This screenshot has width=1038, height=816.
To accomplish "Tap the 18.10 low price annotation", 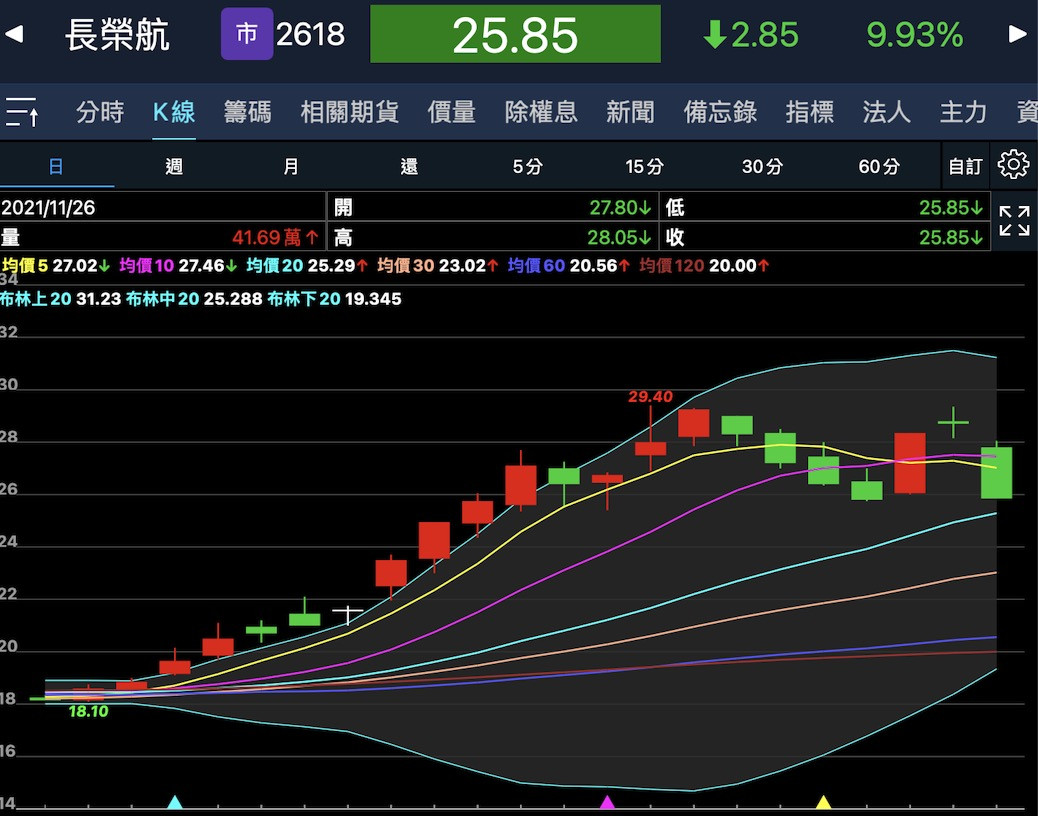I will [88, 711].
